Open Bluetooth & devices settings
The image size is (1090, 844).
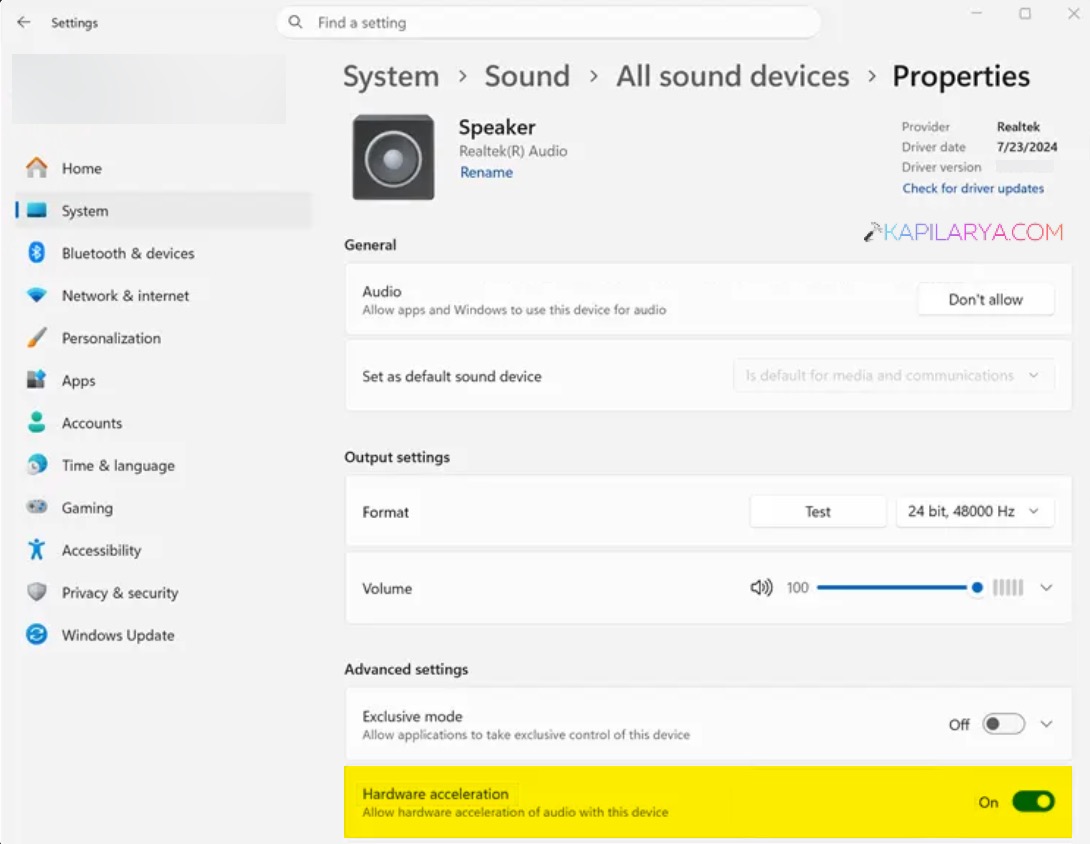point(163,252)
